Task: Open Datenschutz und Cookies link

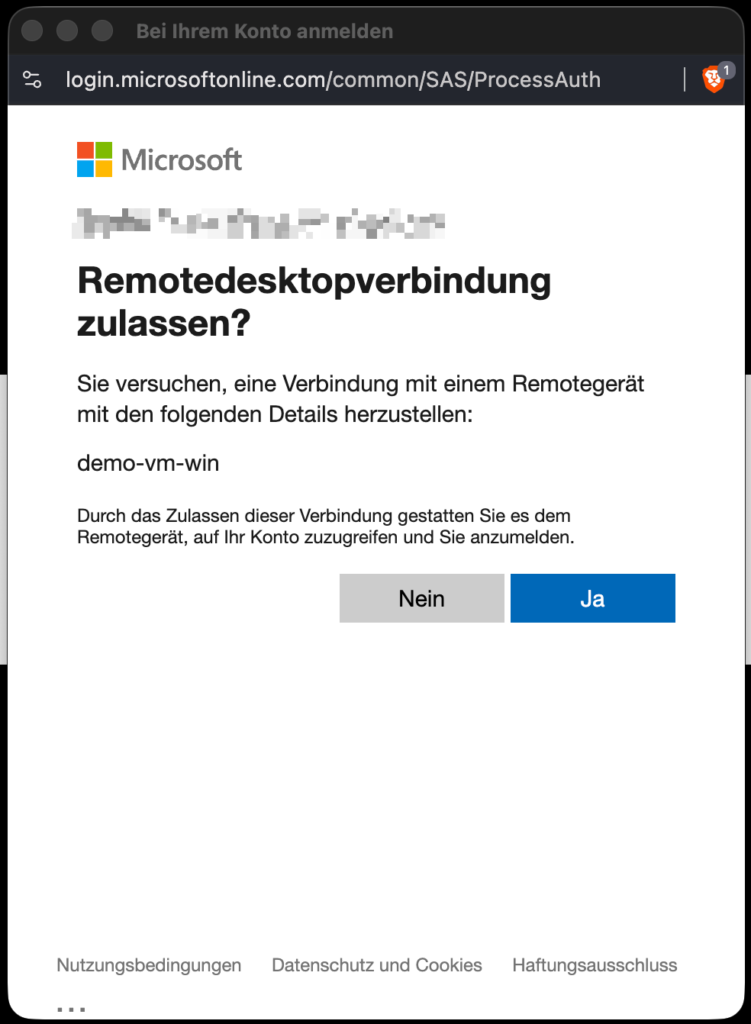Action: point(377,965)
